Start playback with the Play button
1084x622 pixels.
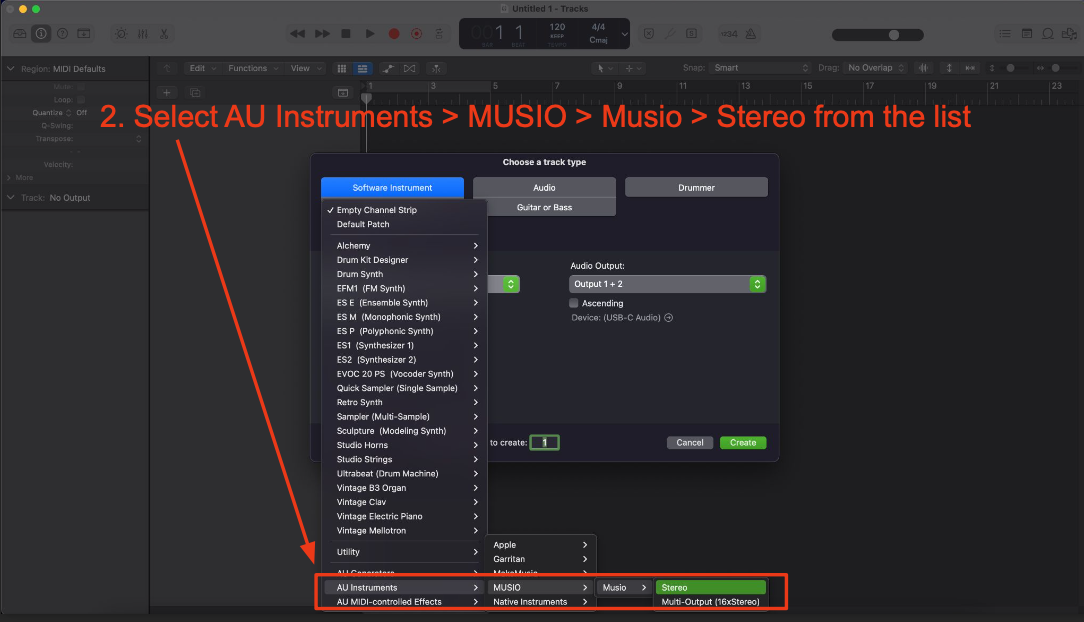370,33
